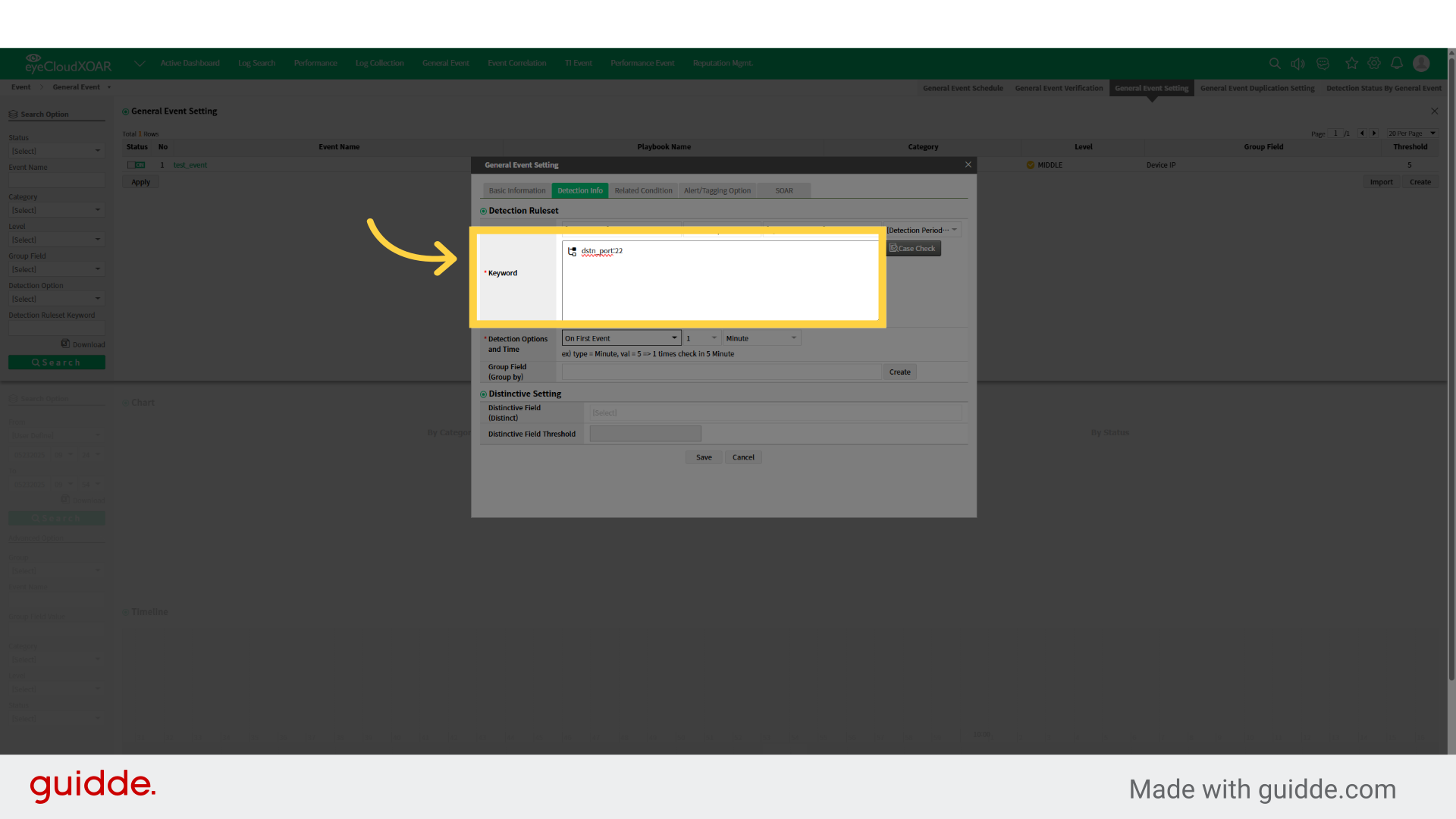Select the Detection Ruleset radio button
Screen dimensions: 1456x819
483,210
